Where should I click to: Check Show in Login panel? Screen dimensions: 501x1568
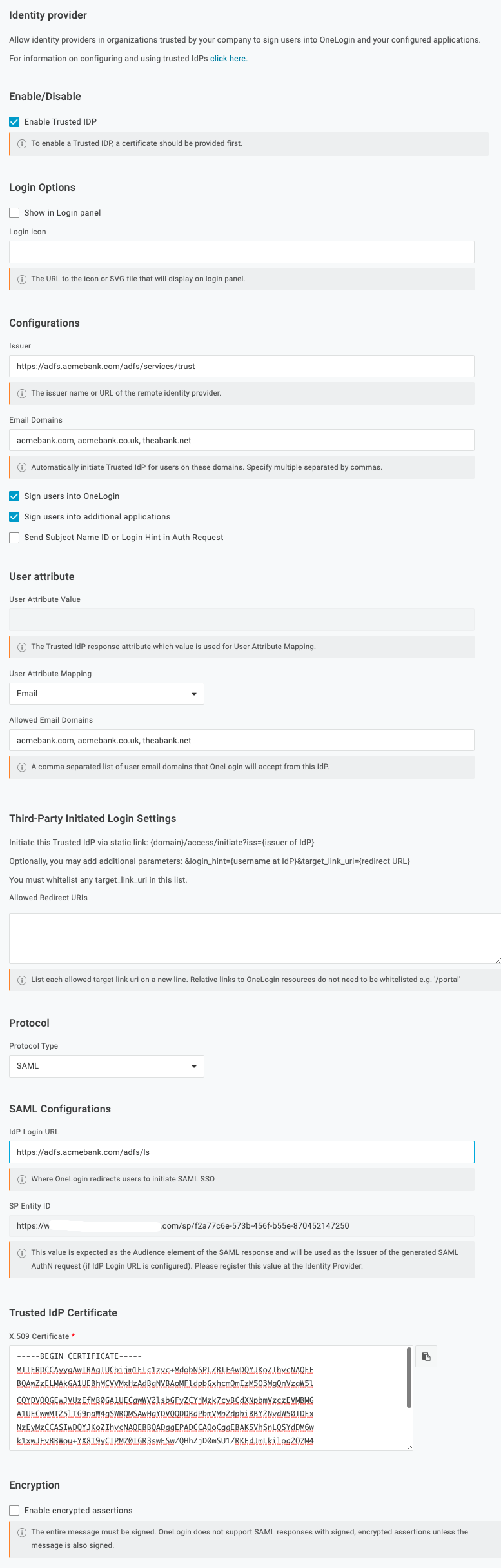(x=14, y=212)
